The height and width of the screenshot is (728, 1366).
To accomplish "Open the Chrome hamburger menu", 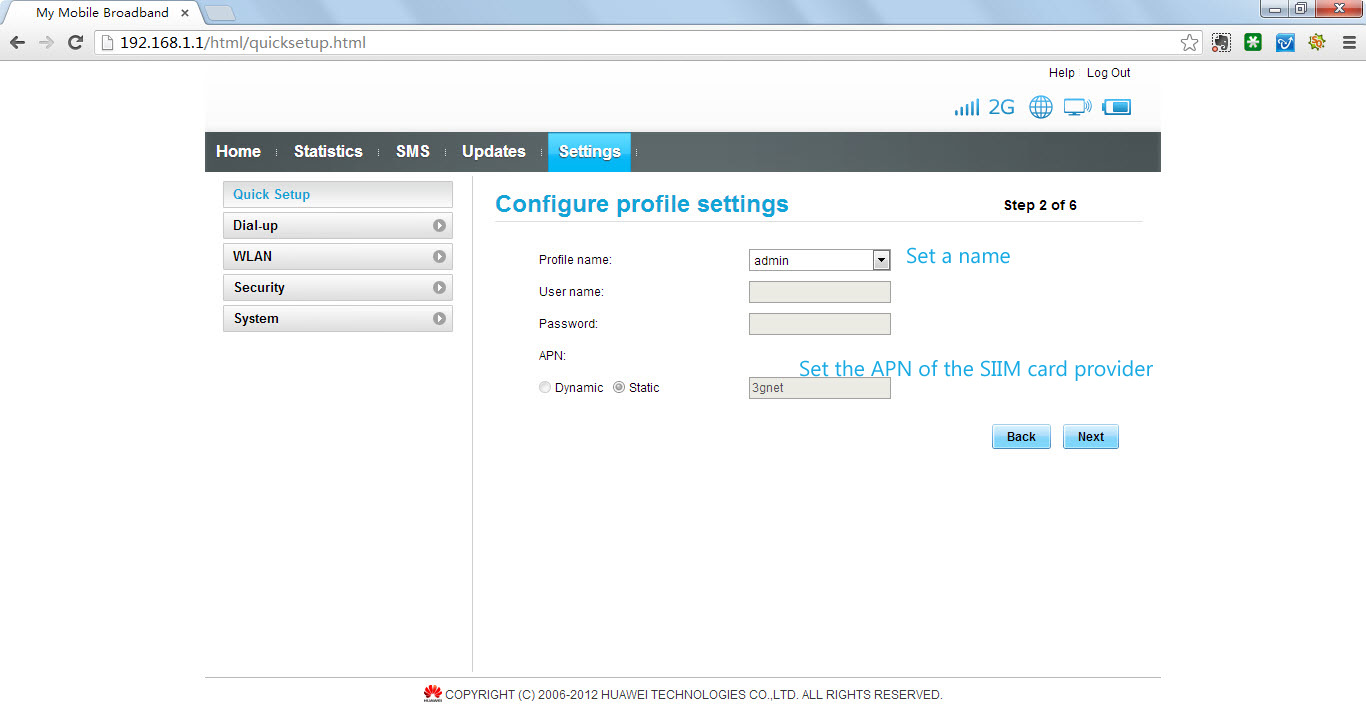I will tap(1348, 43).
